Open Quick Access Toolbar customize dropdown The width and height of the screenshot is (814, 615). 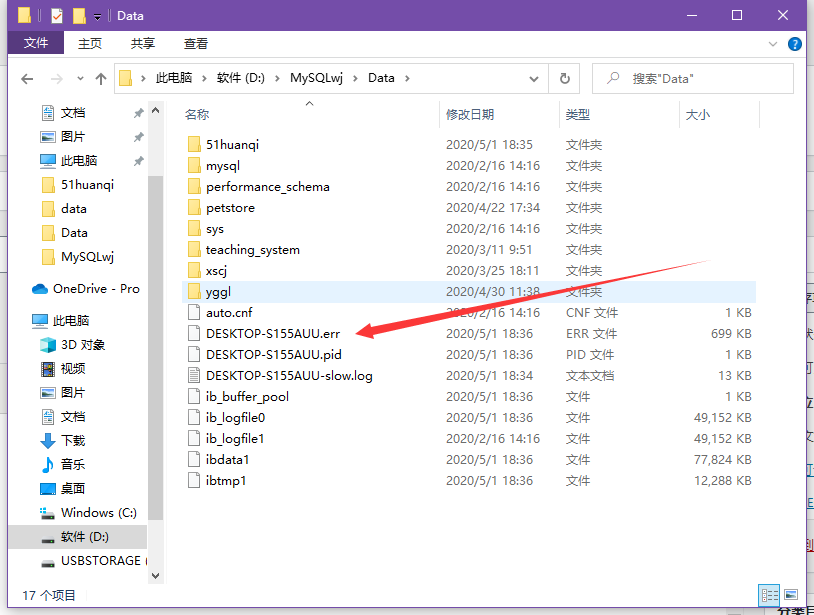(97, 16)
